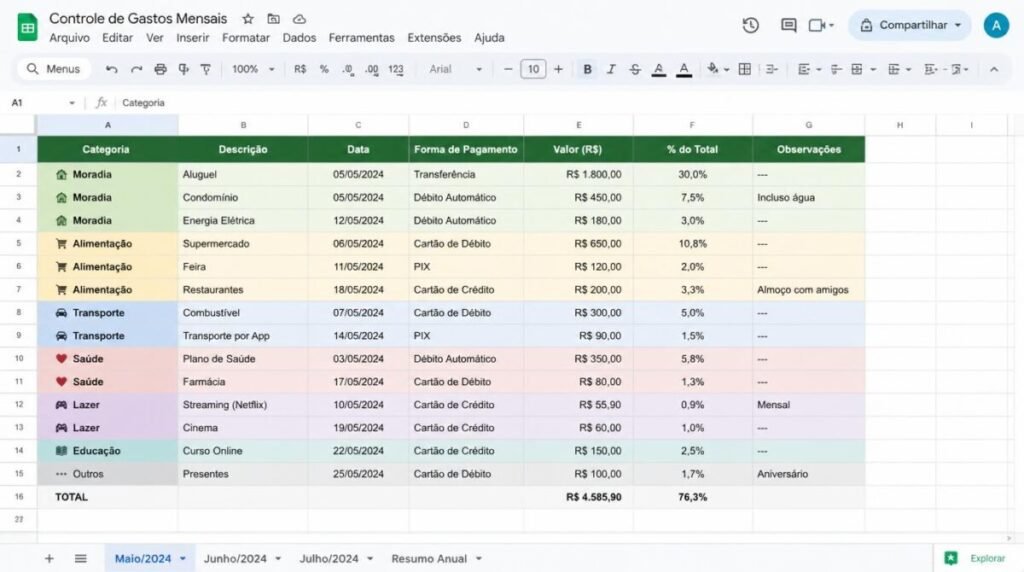This screenshot has height=572, width=1024.
Task: Switch to the Junho/2024 sheet tab
Action: (x=235, y=559)
